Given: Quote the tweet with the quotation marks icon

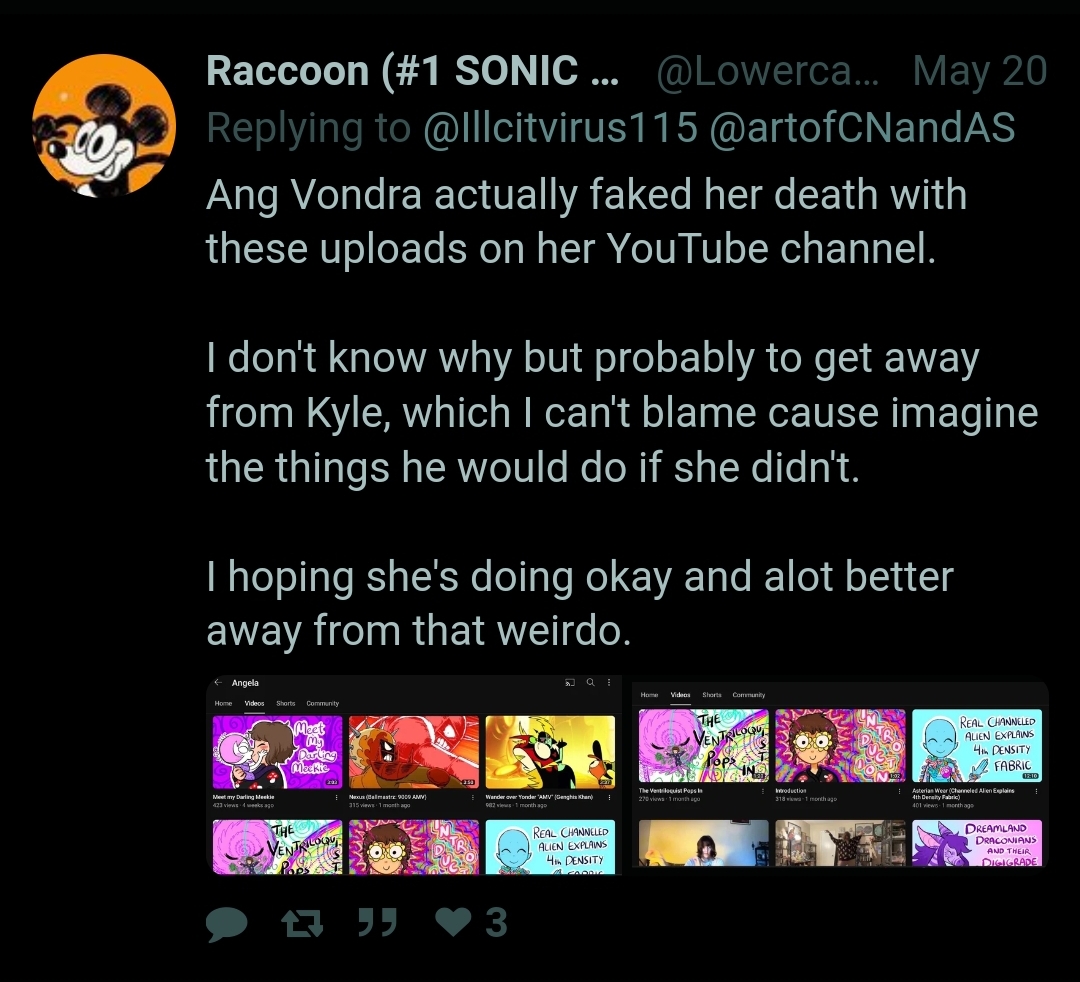Looking at the screenshot, I should (x=377, y=923).
